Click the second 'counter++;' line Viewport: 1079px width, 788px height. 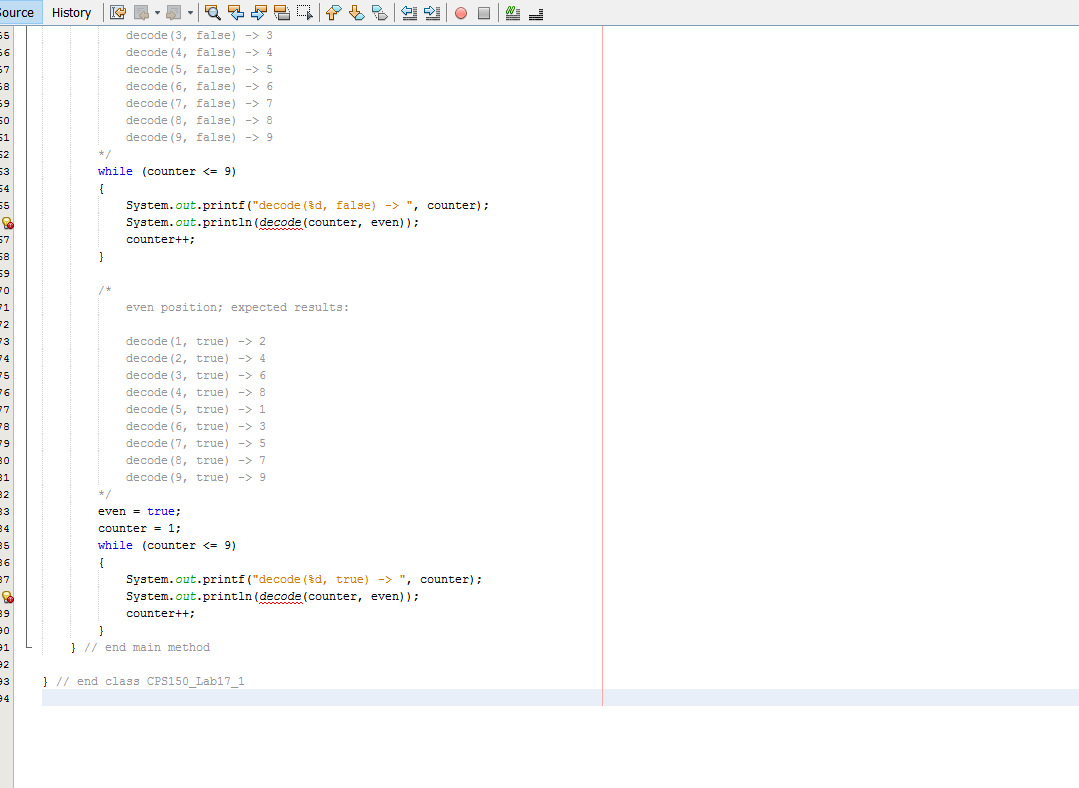tap(160, 613)
